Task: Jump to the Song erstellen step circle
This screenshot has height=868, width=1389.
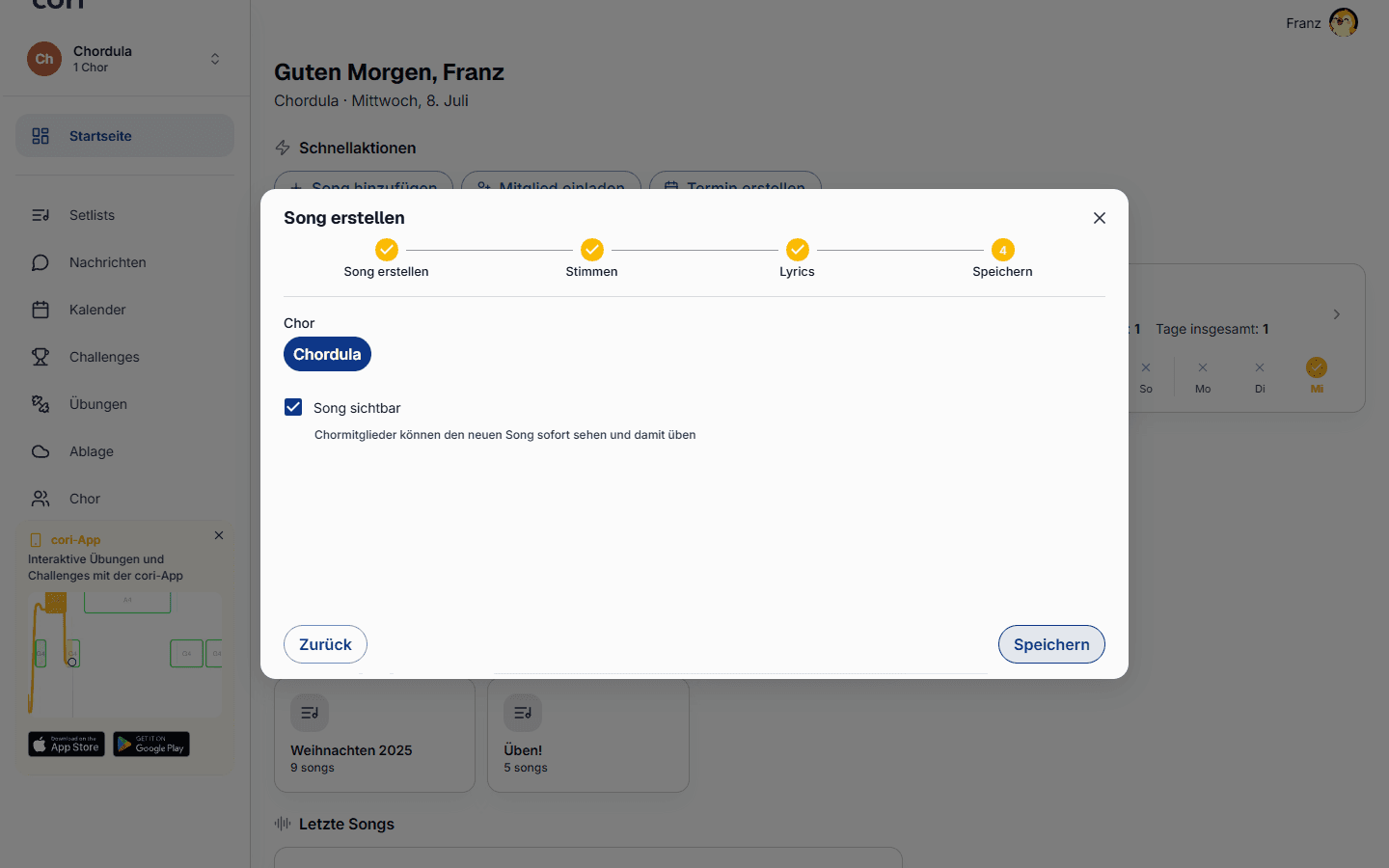Action: coord(387,250)
